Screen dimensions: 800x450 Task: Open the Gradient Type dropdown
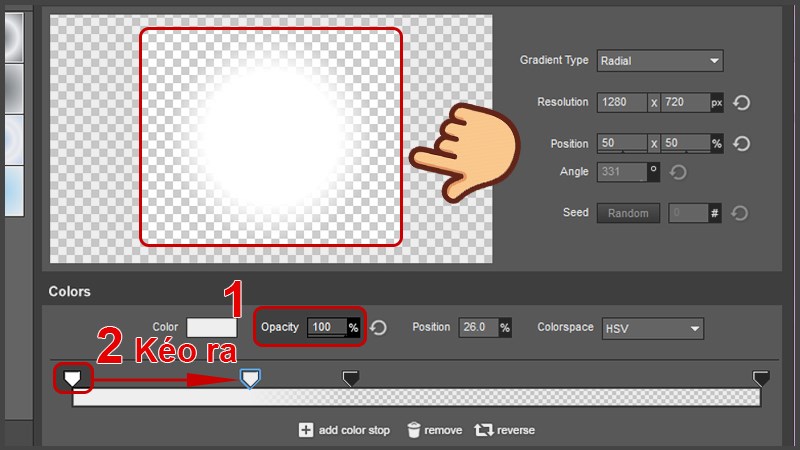click(659, 61)
